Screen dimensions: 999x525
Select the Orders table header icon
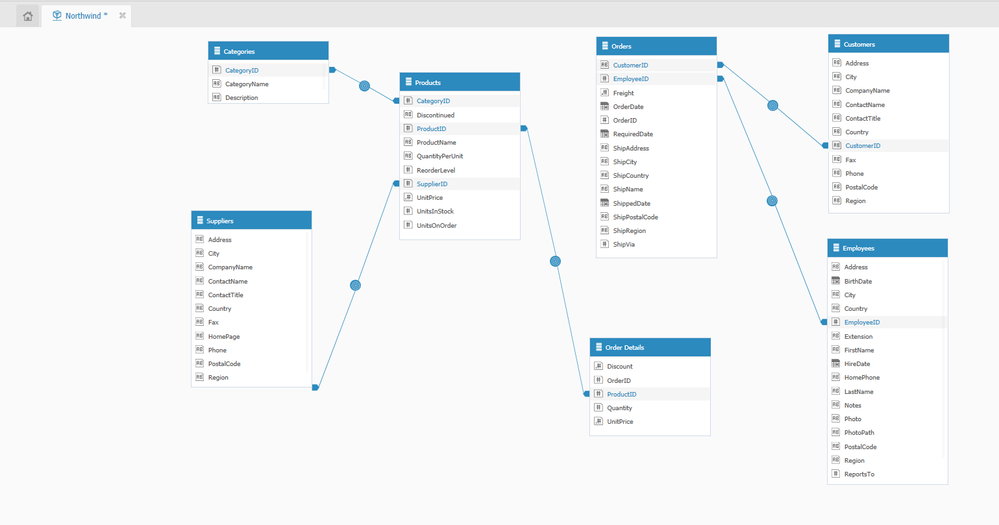[605, 46]
